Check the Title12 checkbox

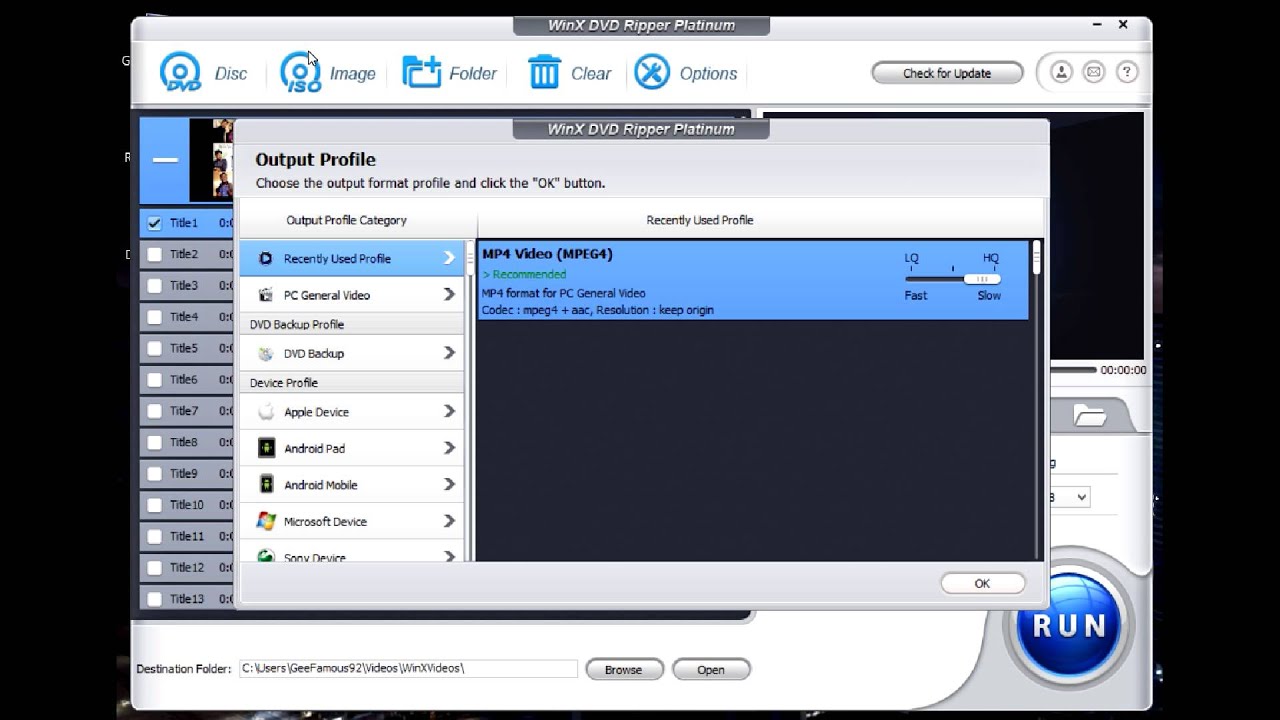point(154,567)
